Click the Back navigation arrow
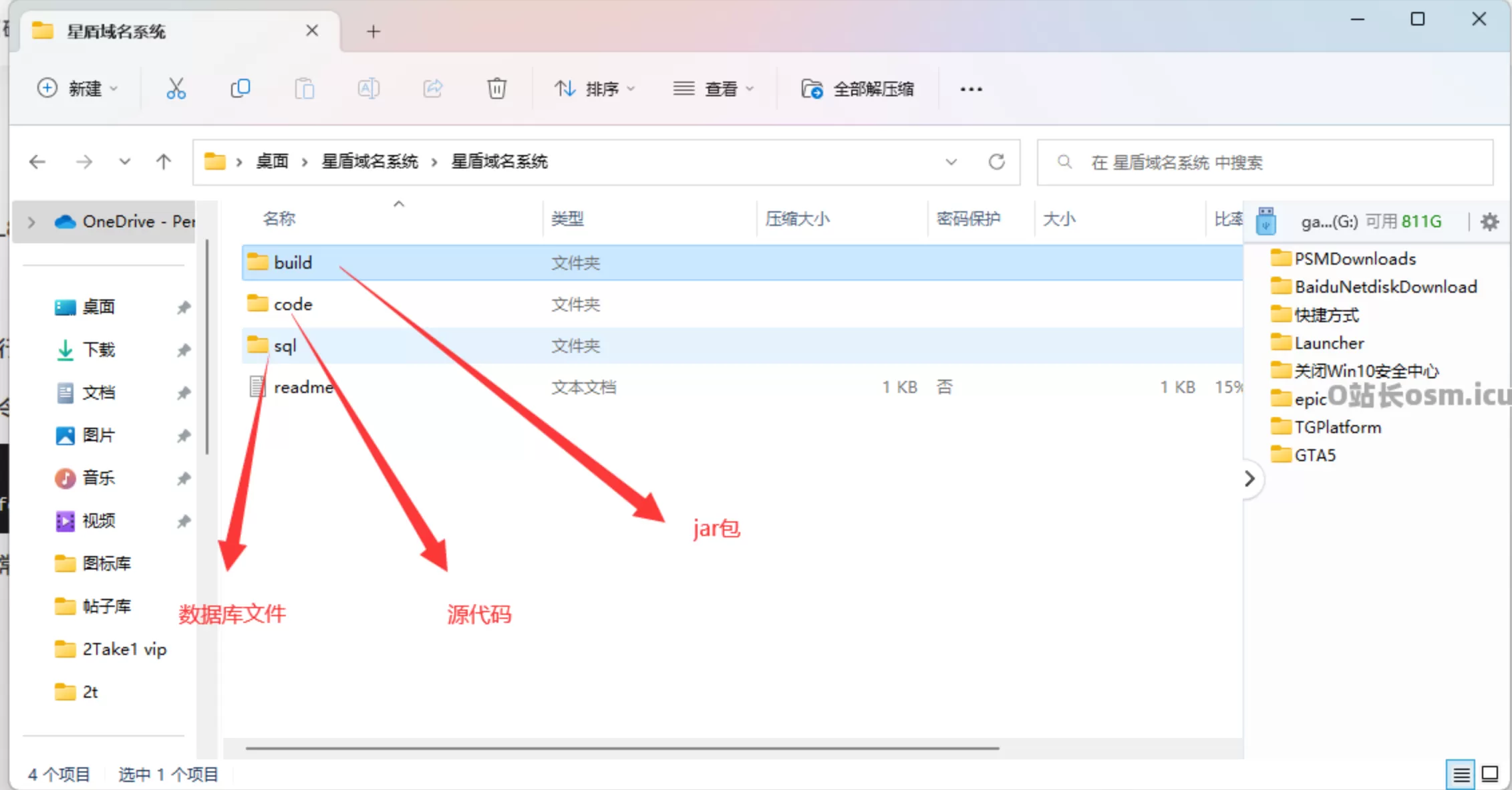 point(38,162)
